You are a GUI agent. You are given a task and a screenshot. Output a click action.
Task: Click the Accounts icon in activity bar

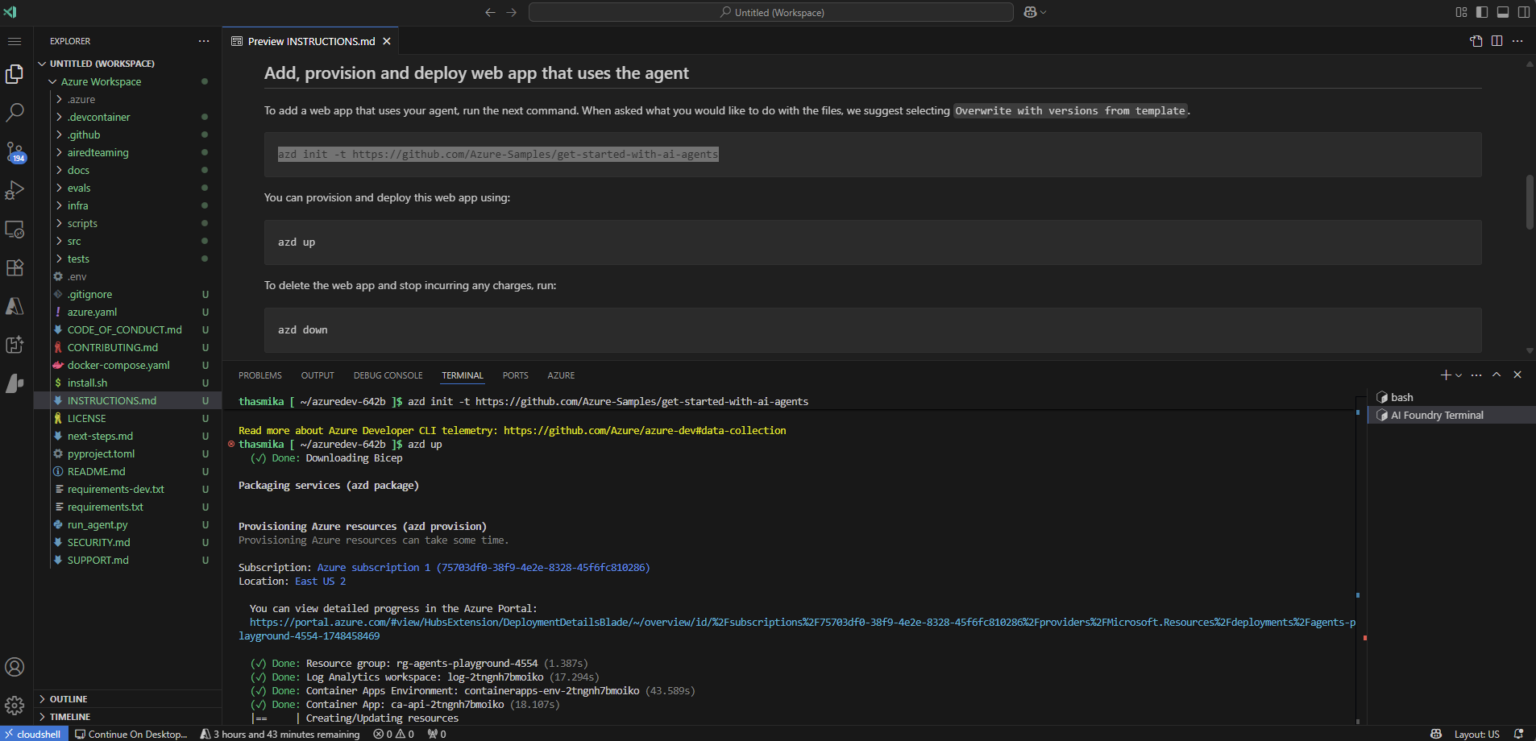15,666
